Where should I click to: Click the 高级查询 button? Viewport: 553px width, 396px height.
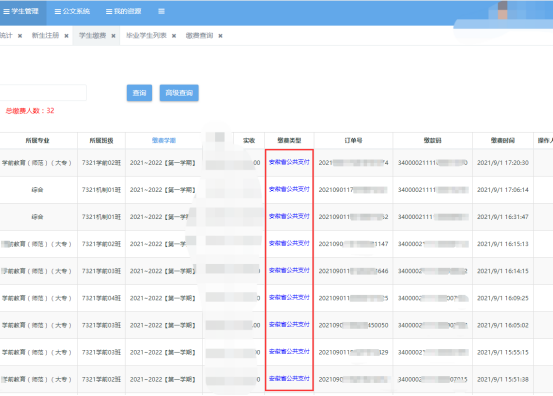[179, 93]
